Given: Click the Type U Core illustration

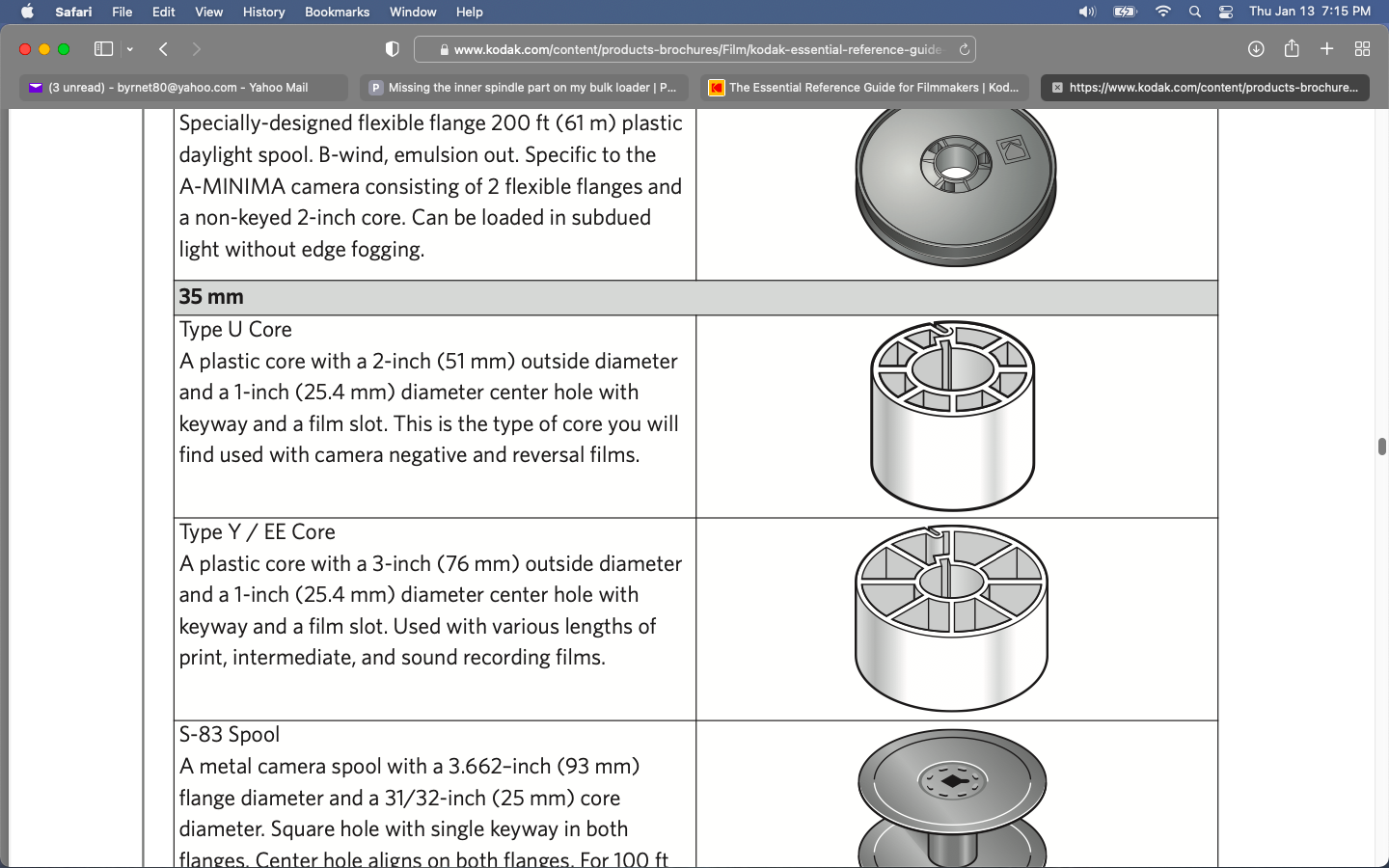Looking at the screenshot, I should (x=952, y=416).
